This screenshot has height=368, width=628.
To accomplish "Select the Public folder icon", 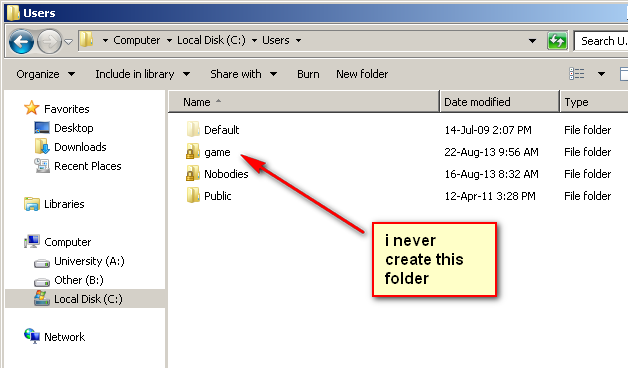I will 193,195.
